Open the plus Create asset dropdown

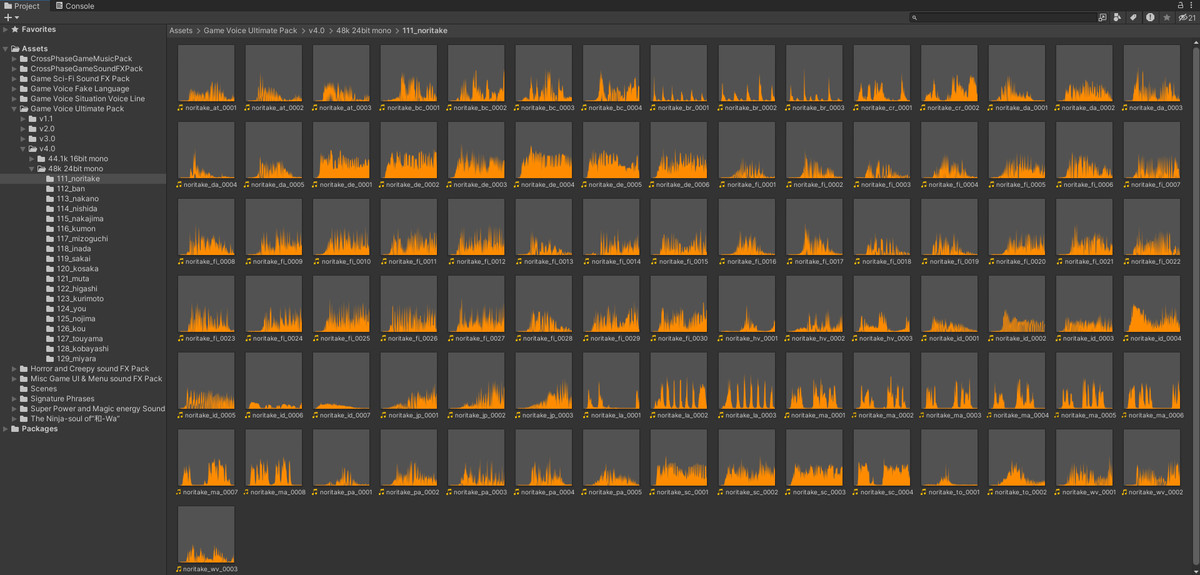click(10, 17)
